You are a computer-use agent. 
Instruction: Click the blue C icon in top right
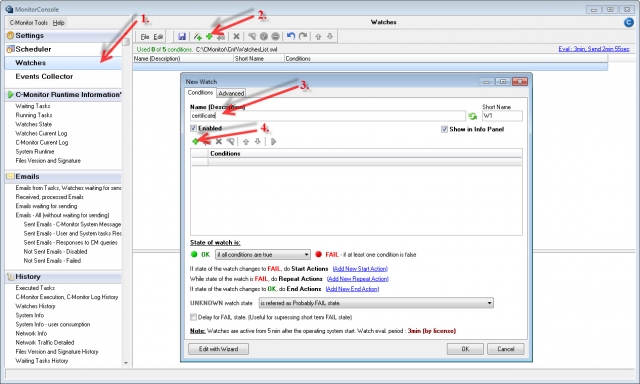629,22
